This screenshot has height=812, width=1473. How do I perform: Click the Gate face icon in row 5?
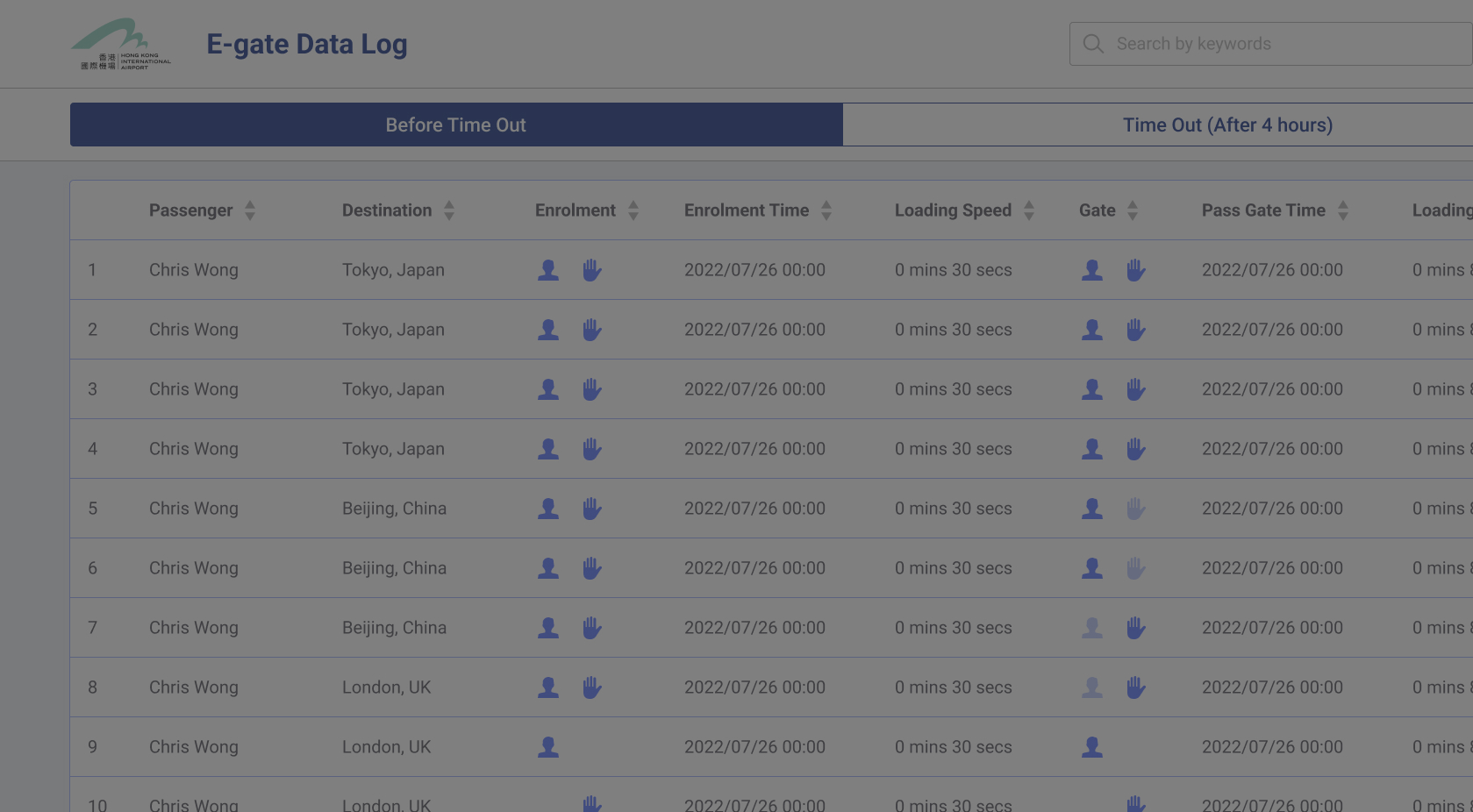(x=1092, y=509)
